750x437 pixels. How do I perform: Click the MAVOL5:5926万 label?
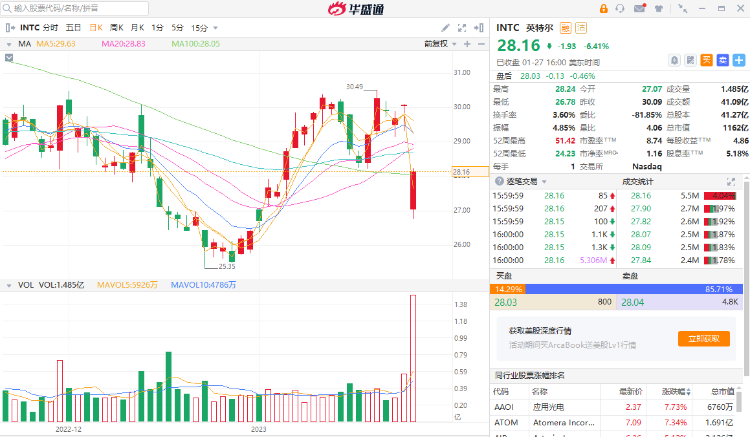pyautogui.click(x=127, y=285)
